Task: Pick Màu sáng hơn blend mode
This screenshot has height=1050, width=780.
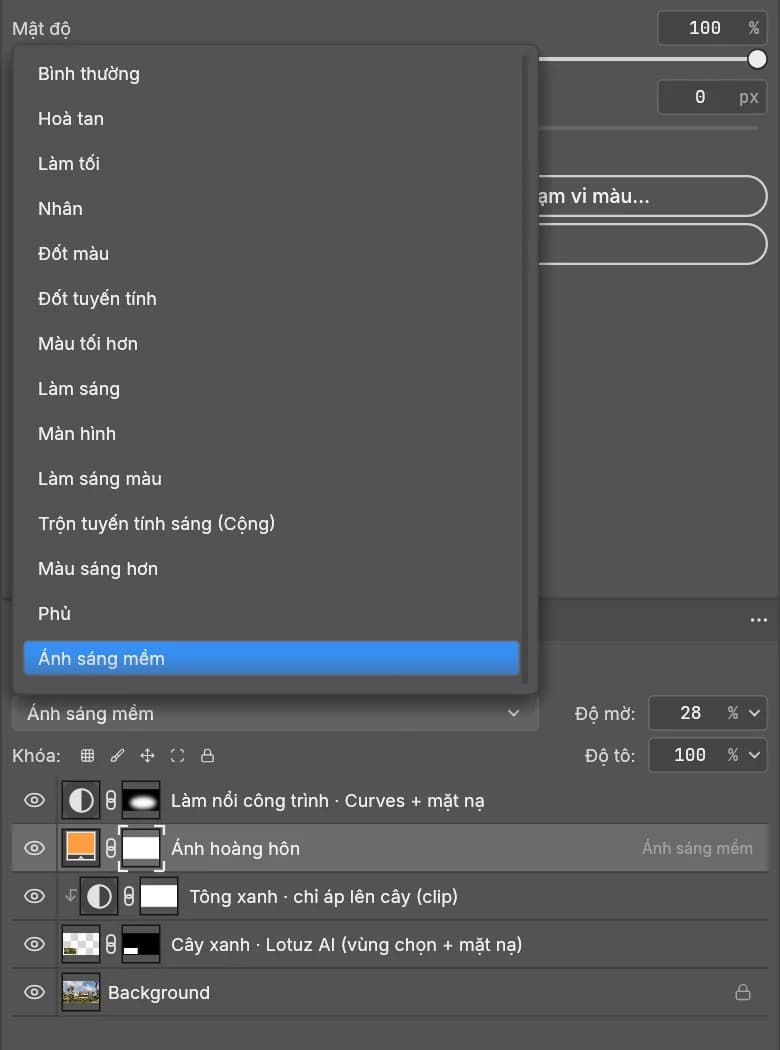Action: pyautogui.click(x=271, y=569)
